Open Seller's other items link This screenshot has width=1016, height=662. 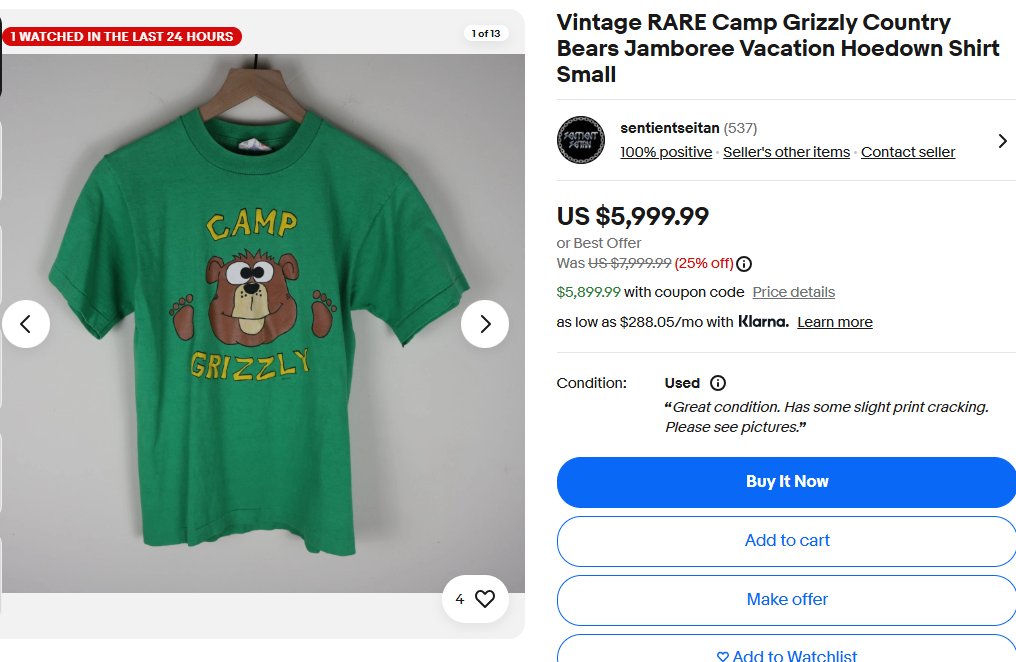coord(786,152)
